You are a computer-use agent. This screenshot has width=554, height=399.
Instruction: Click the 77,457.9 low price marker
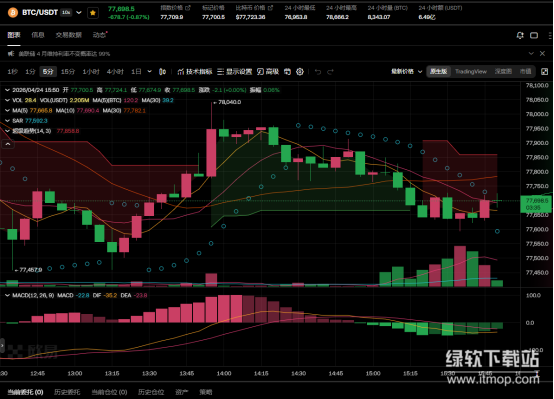coord(28,270)
